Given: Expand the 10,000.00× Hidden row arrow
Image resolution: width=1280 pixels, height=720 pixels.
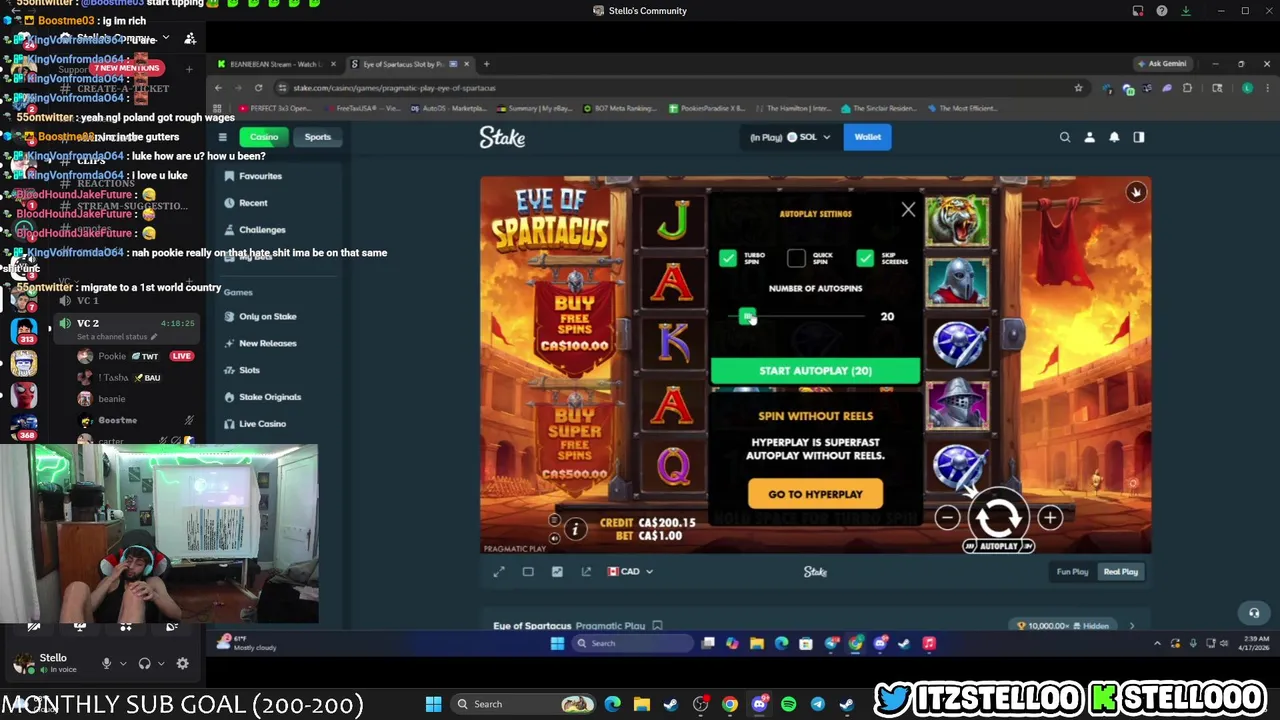Looking at the screenshot, I should pyautogui.click(x=1131, y=626).
